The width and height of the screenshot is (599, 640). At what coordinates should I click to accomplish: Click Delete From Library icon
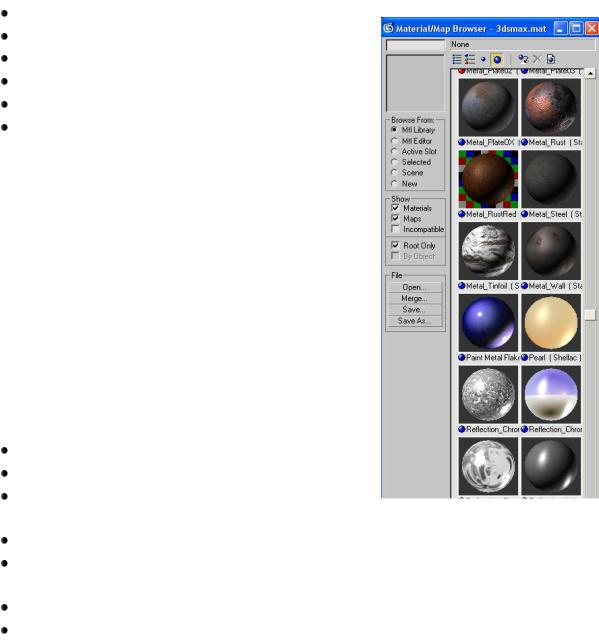537,60
